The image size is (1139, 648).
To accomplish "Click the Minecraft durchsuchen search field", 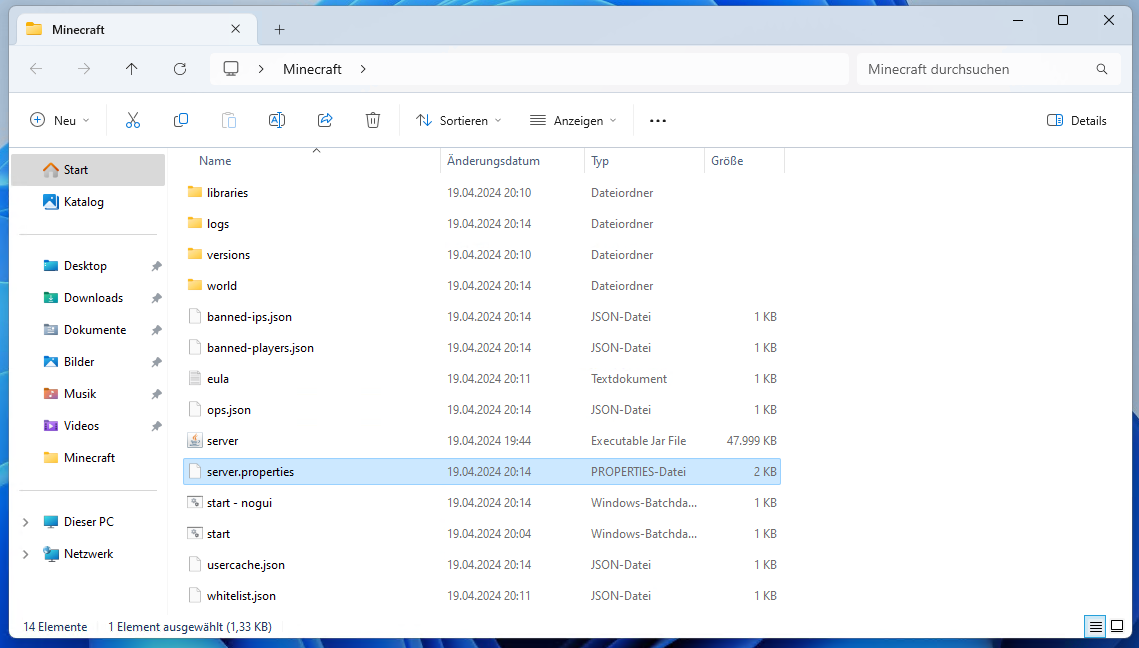I will [989, 69].
